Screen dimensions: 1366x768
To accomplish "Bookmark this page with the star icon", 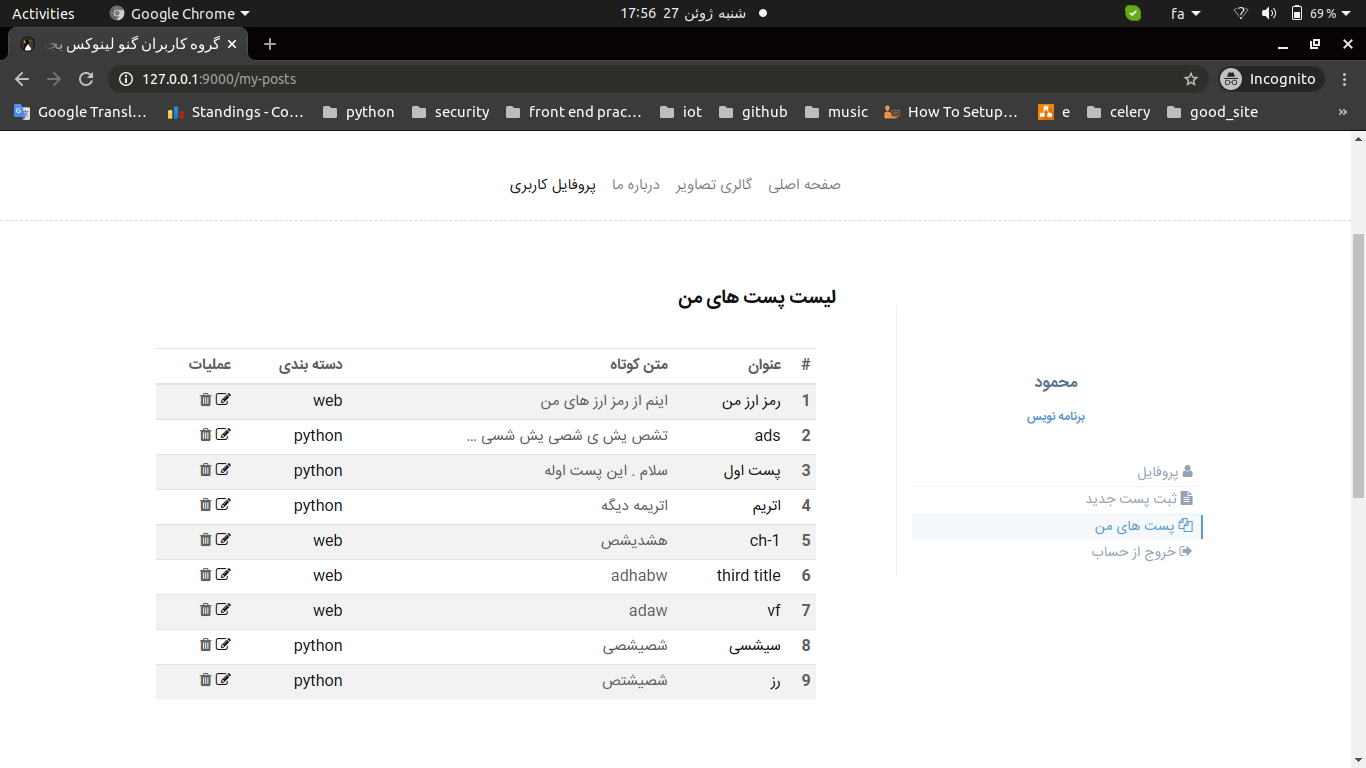I will (1190, 79).
